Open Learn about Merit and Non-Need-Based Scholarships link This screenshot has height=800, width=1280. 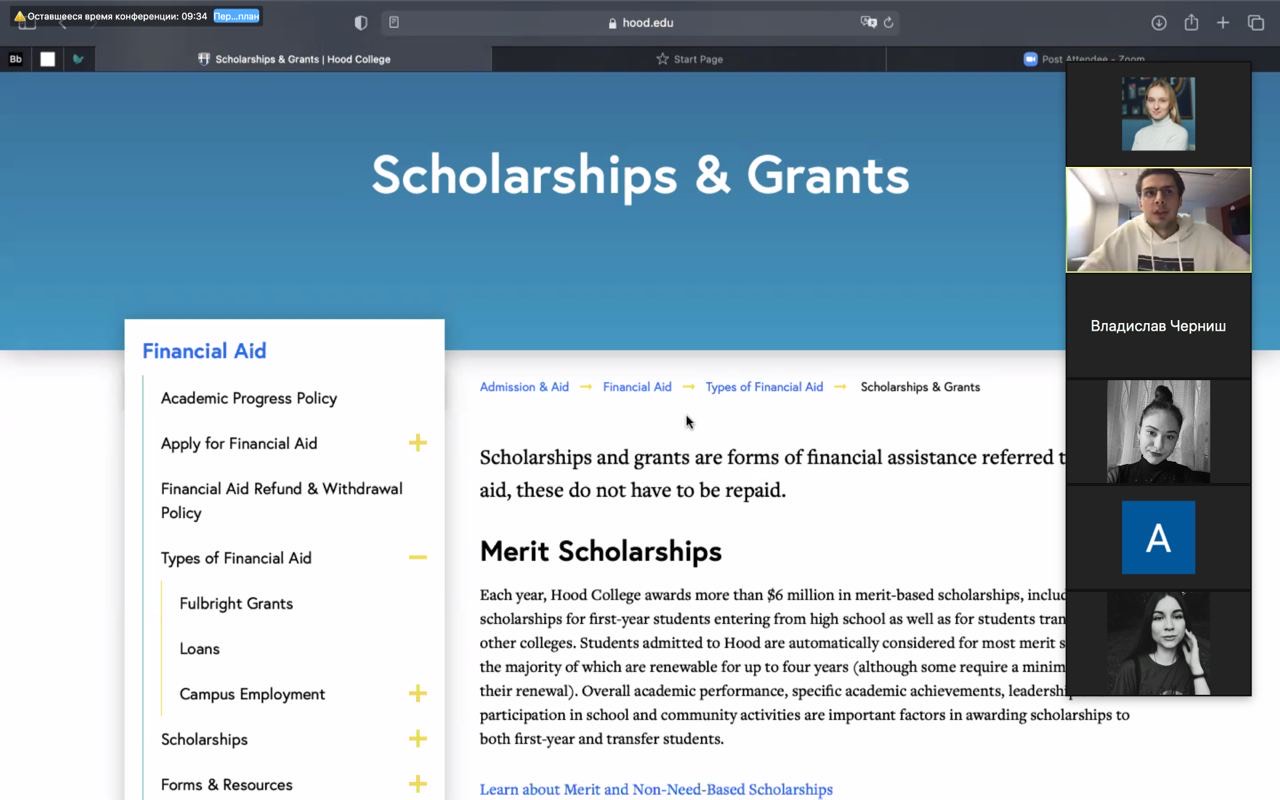coord(656,789)
